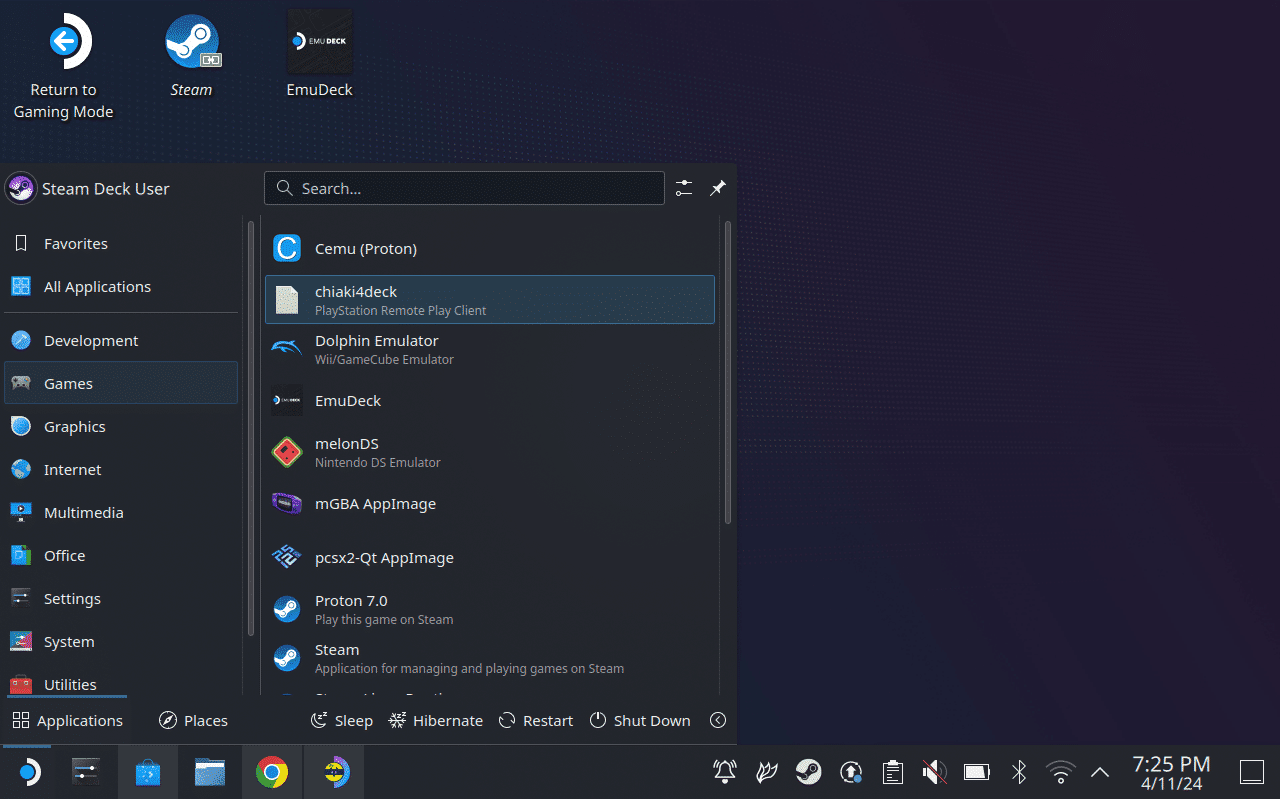This screenshot has height=799, width=1280.
Task: Focus the application launcher Search field
Action: point(464,188)
